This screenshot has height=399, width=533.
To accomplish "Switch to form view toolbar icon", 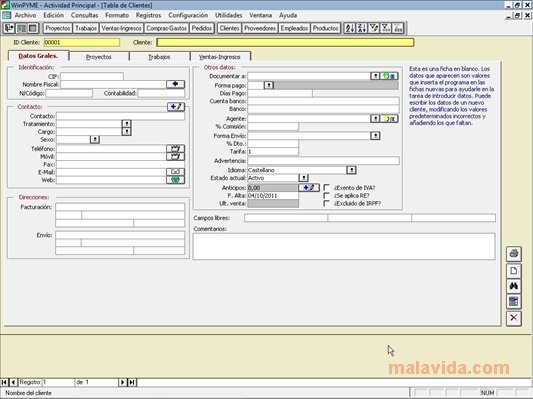I will click(21, 28).
